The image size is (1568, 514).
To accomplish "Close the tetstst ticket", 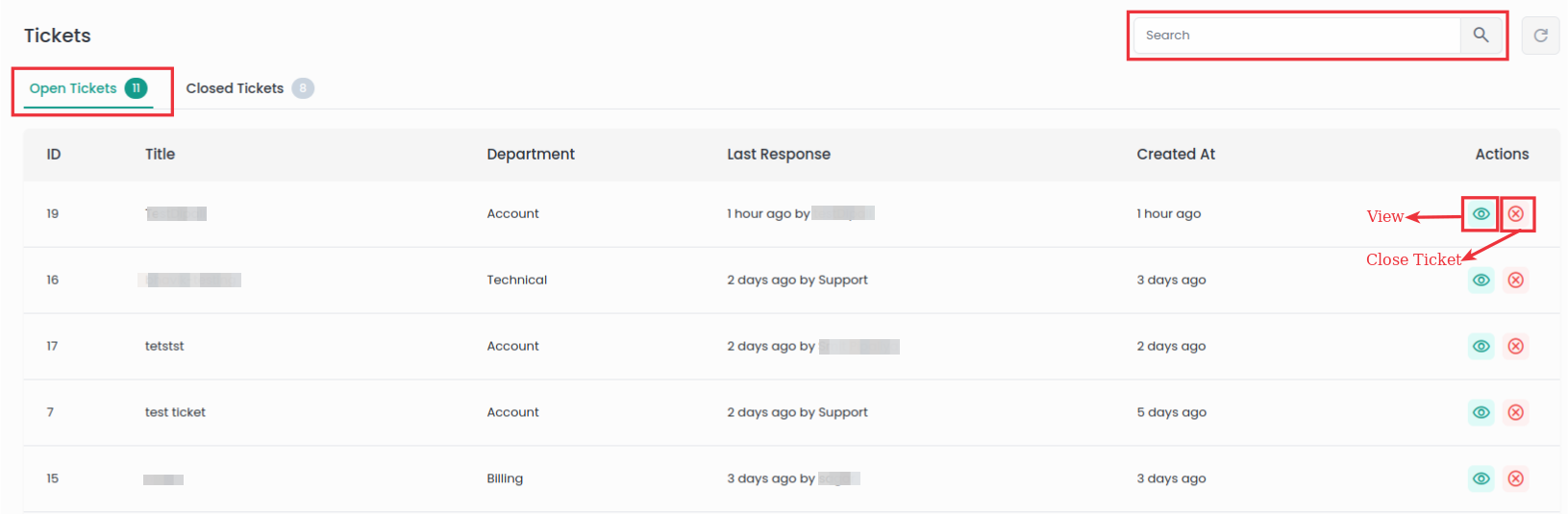I will coord(1515,347).
